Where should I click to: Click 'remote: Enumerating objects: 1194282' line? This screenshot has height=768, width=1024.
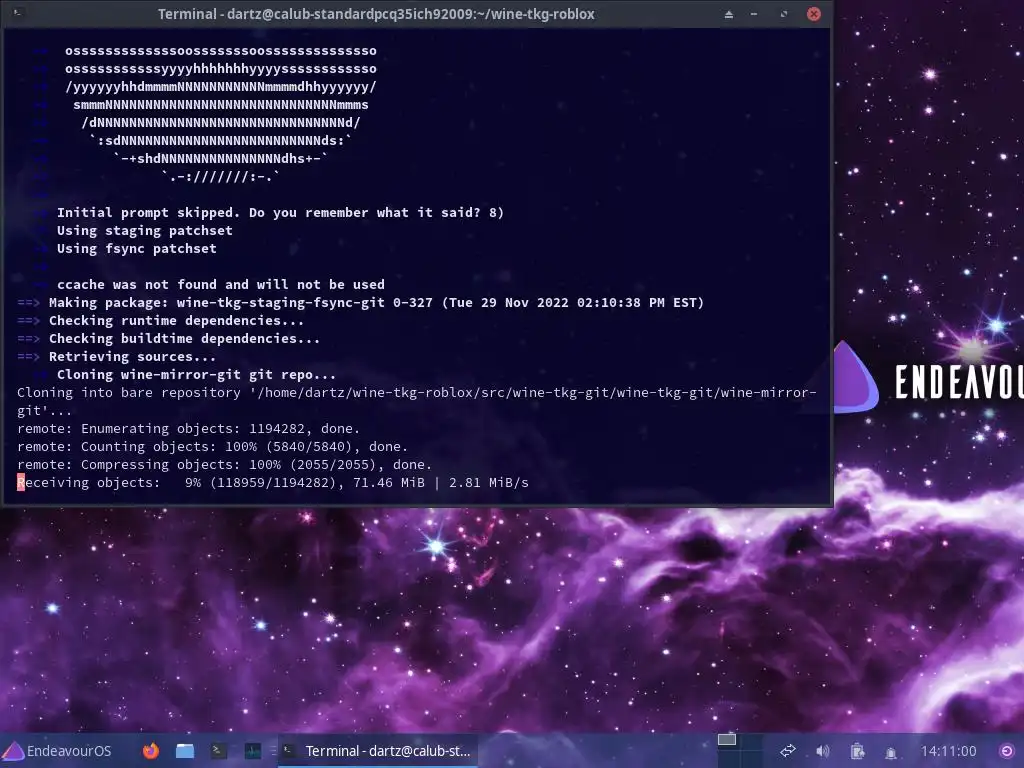[189, 428]
